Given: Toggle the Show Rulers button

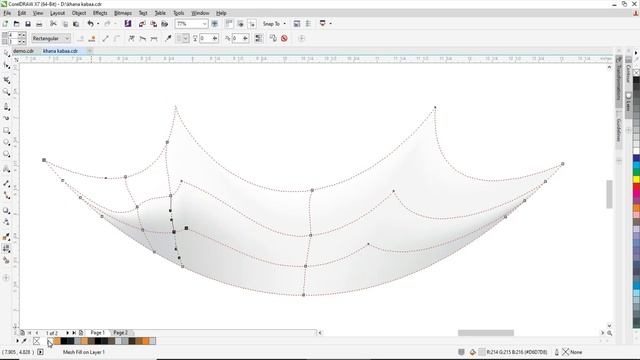Looking at the screenshot, I should (229, 24).
